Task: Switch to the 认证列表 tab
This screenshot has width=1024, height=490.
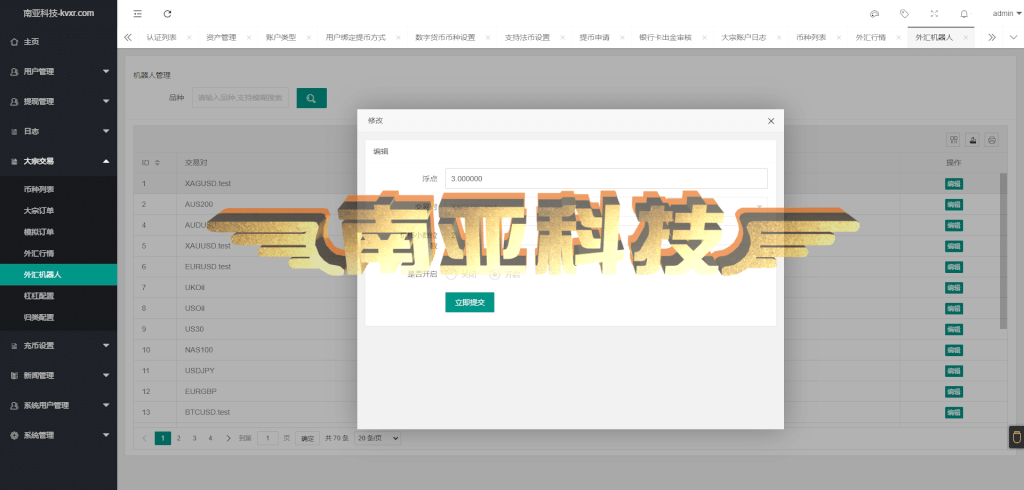Action: 161,37
